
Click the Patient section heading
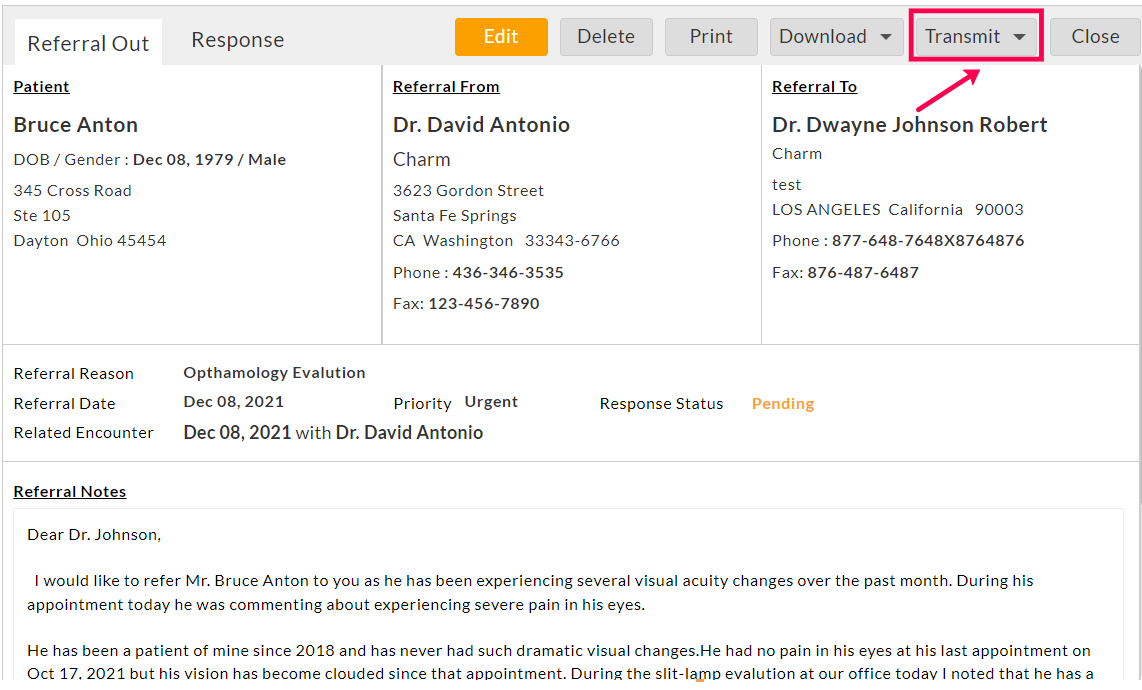(41, 87)
